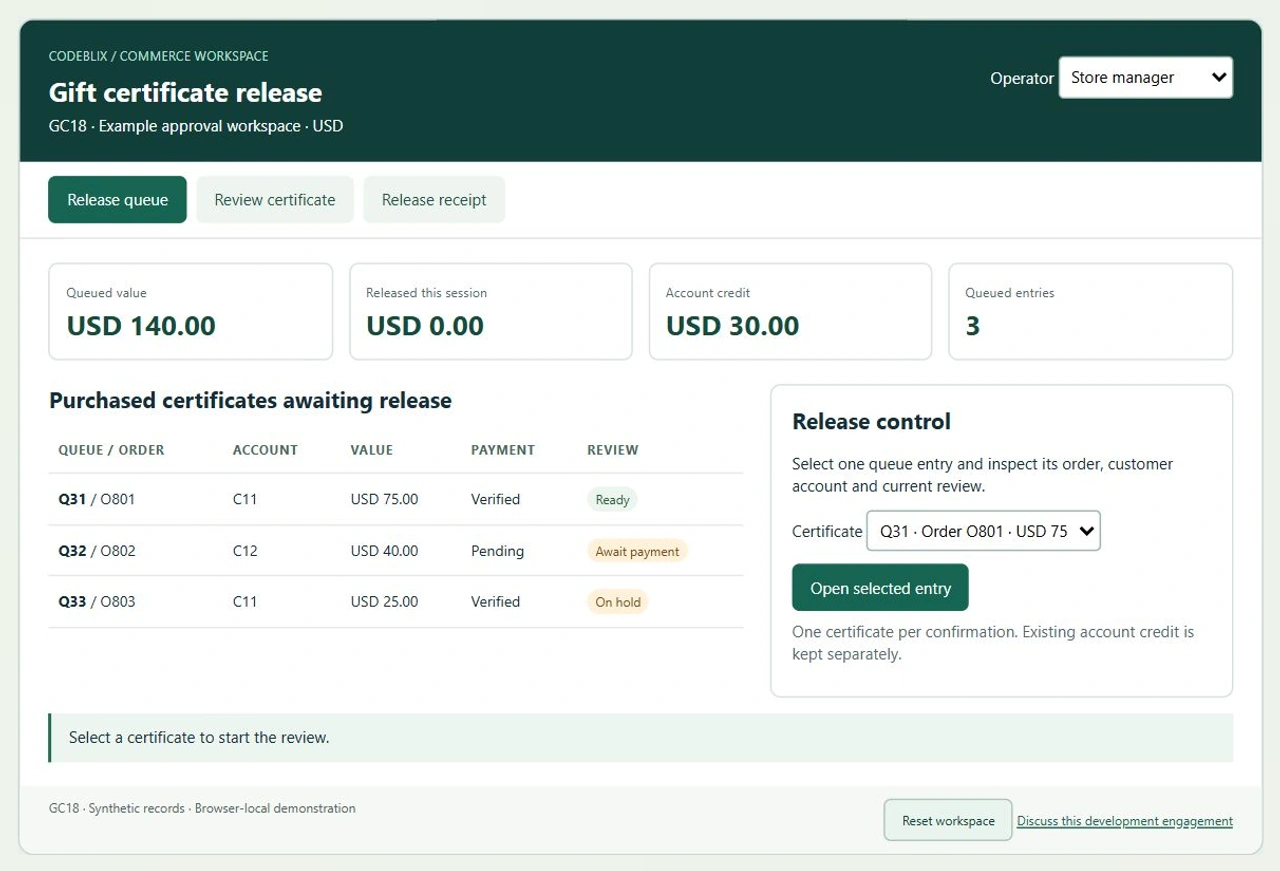Viewport: 1280px width, 871px height.
Task: Click the Verified payment in Q31 row
Action: [495, 499]
